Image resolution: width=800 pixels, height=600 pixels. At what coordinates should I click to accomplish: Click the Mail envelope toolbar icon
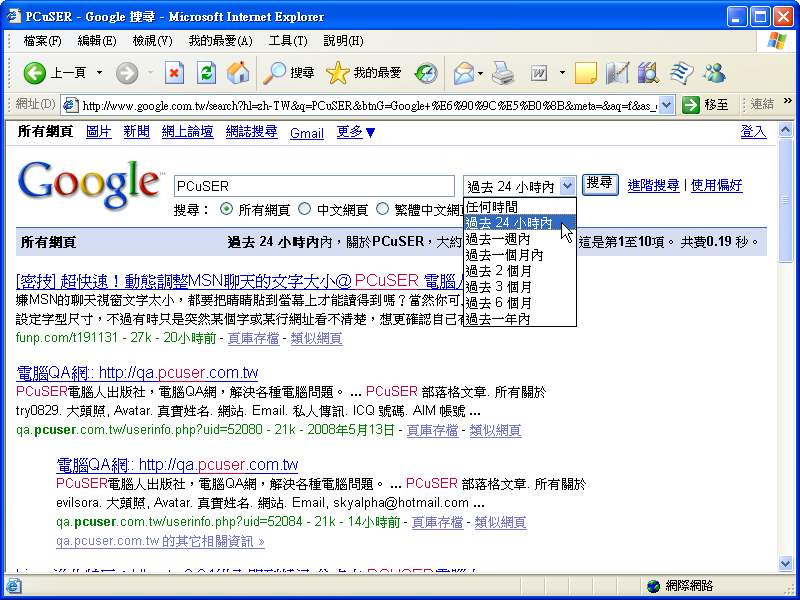coord(464,73)
